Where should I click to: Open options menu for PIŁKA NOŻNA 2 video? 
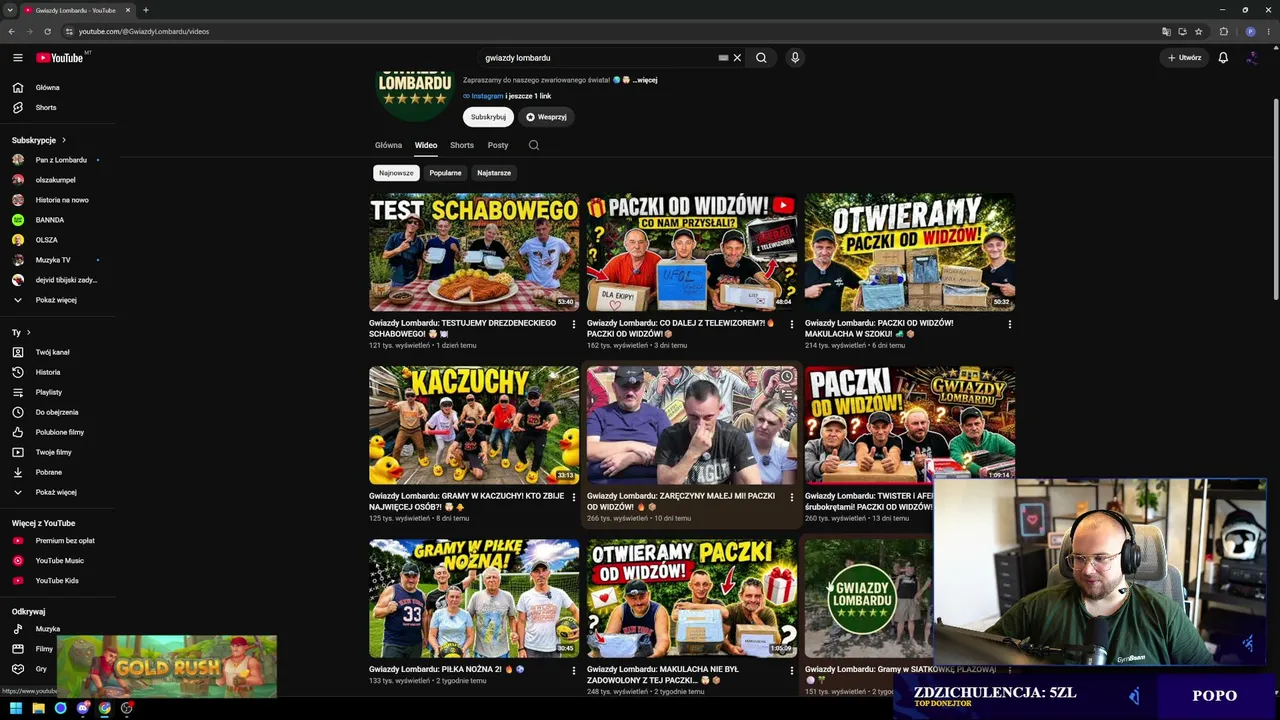[574, 670]
